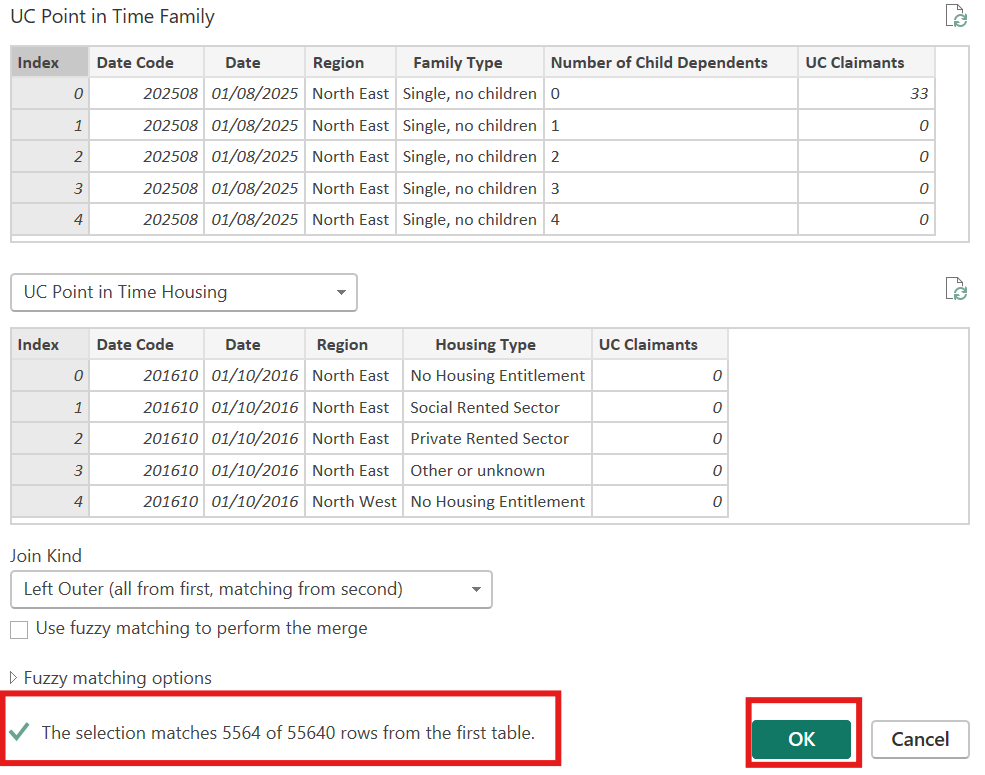Image resolution: width=985 pixels, height=775 pixels.
Task: Select Family Type column header in first table
Action: click(x=470, y=62)
